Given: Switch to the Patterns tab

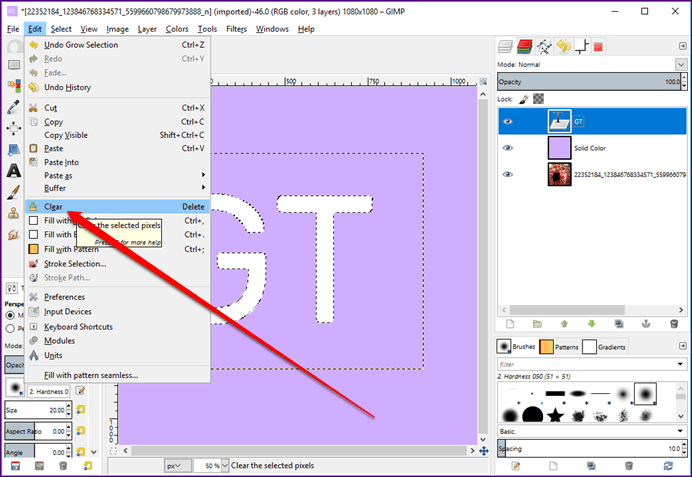Looking at the screenshot, I should click(x=559, y=347).
